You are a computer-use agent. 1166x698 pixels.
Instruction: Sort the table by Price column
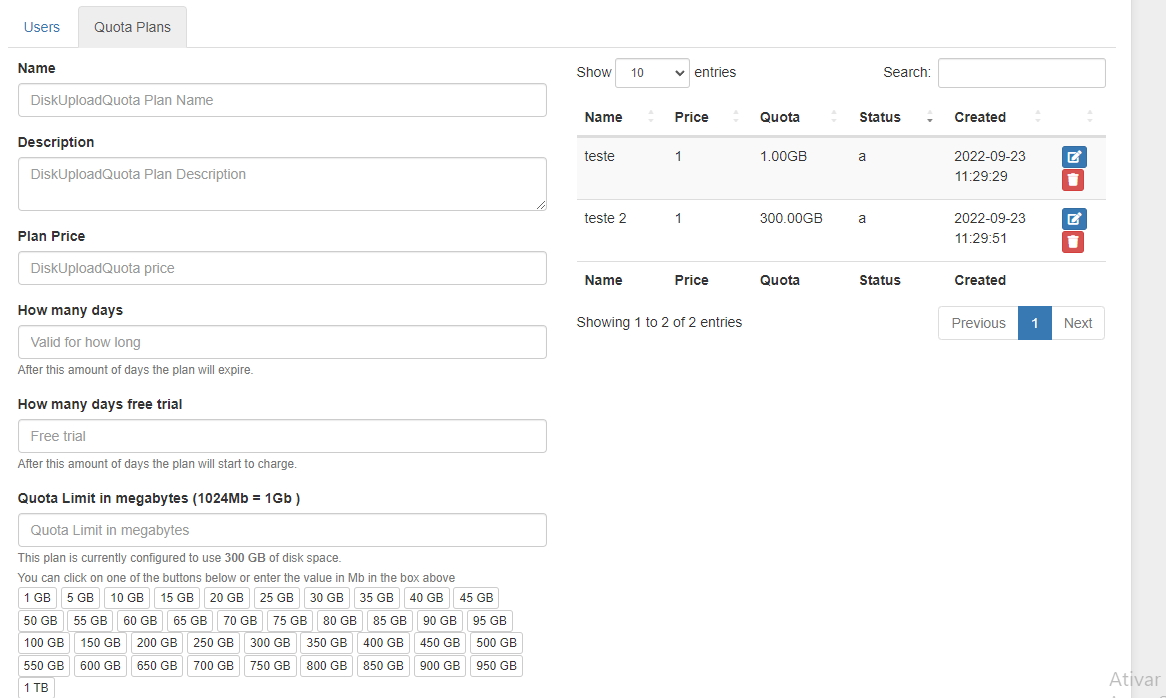tap(691, 117)
